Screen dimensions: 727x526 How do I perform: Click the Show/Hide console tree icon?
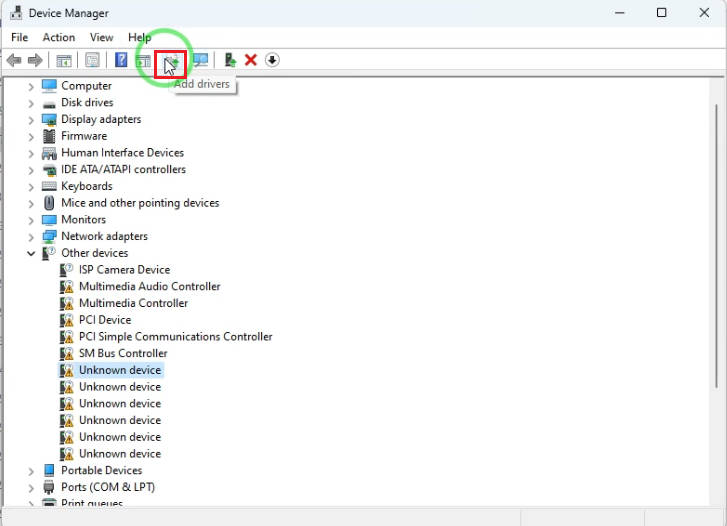[64, 60]
